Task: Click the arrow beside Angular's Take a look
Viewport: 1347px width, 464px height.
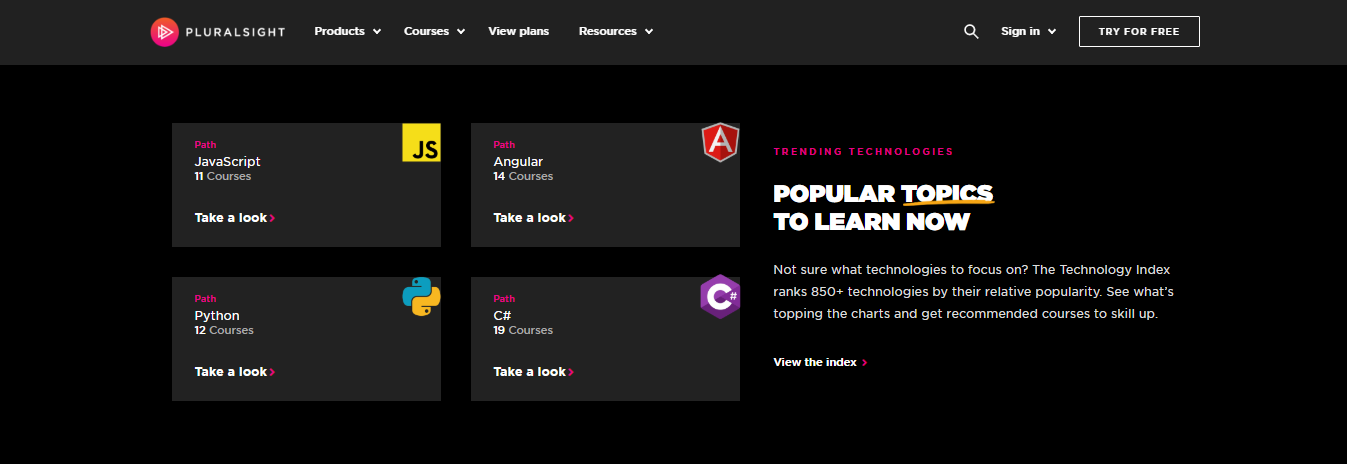Action: 572,218
